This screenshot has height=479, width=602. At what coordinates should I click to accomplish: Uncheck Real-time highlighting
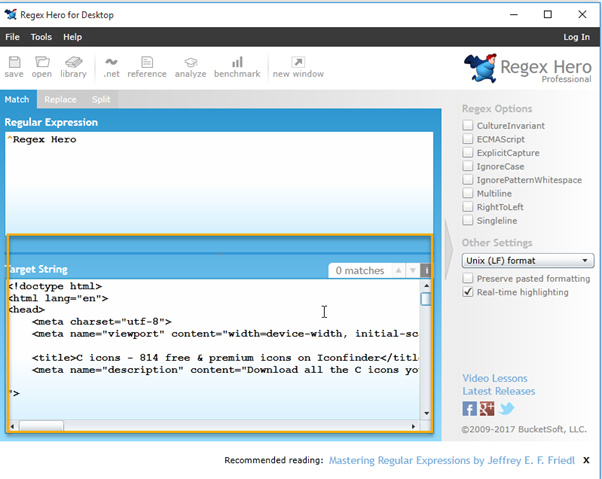coord(468,292)
